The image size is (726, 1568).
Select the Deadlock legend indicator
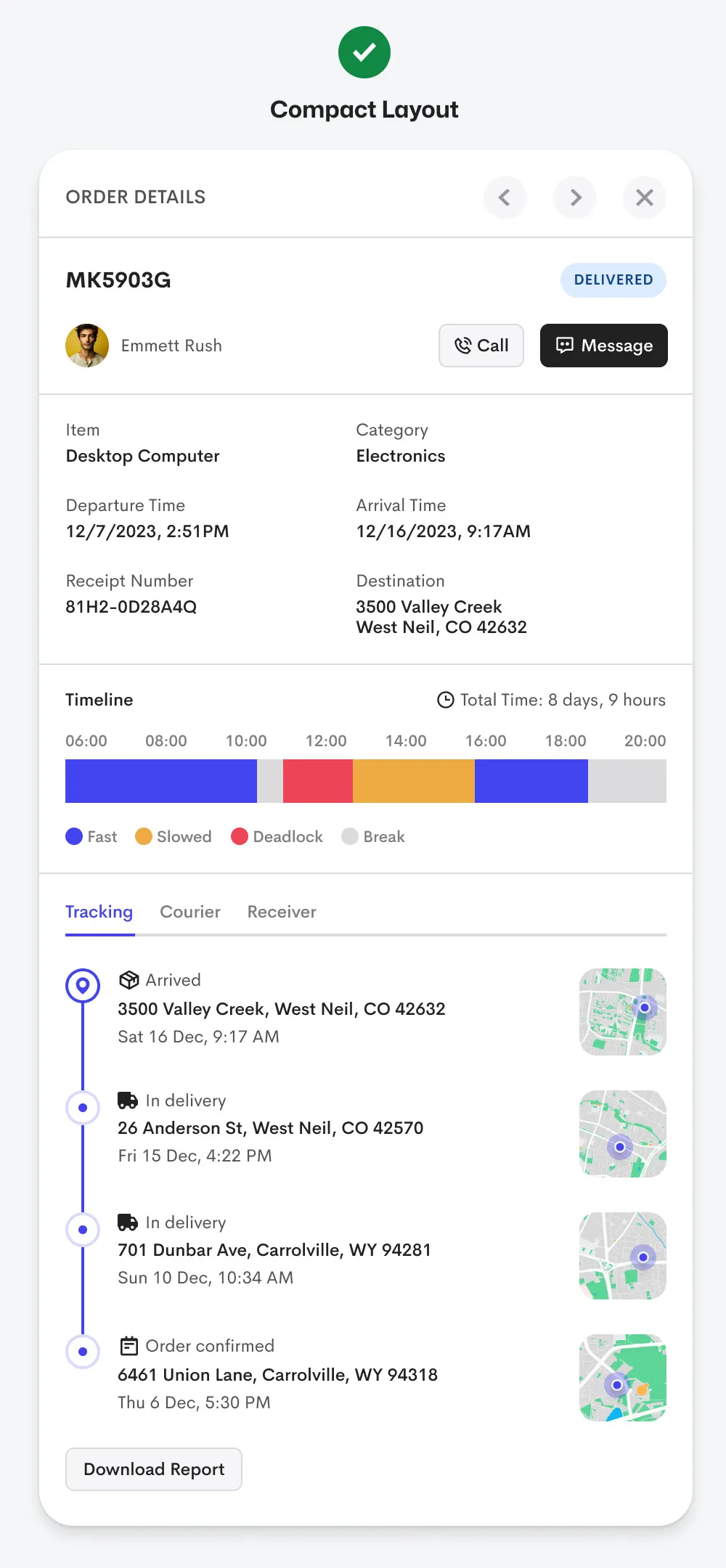[x=240, y=836]
